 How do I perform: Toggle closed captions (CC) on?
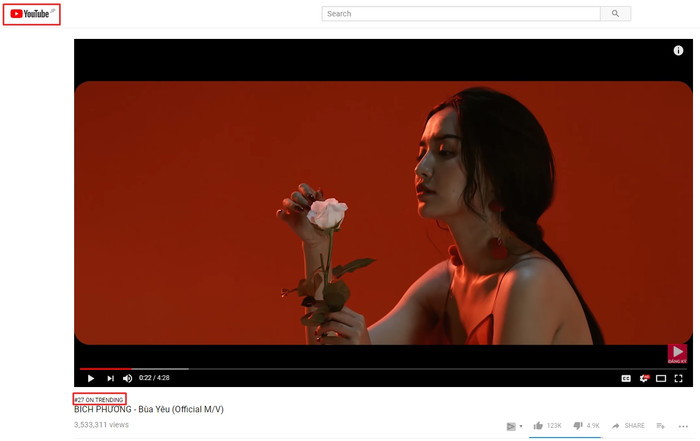(x=626, y=379)
